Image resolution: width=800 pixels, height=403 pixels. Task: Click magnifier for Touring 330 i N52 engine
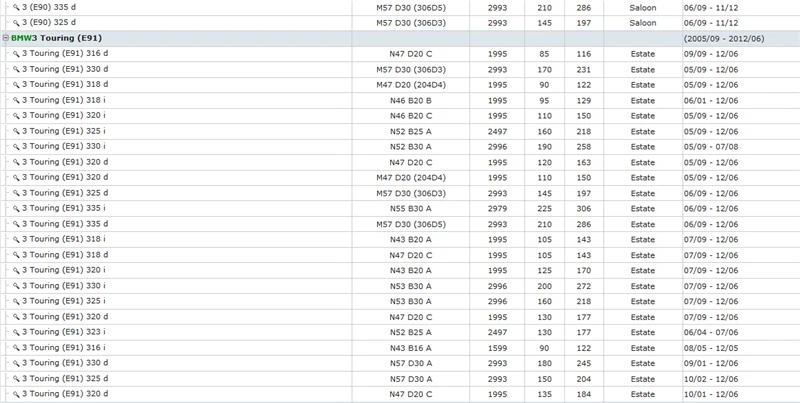click(x=16, y=147)
